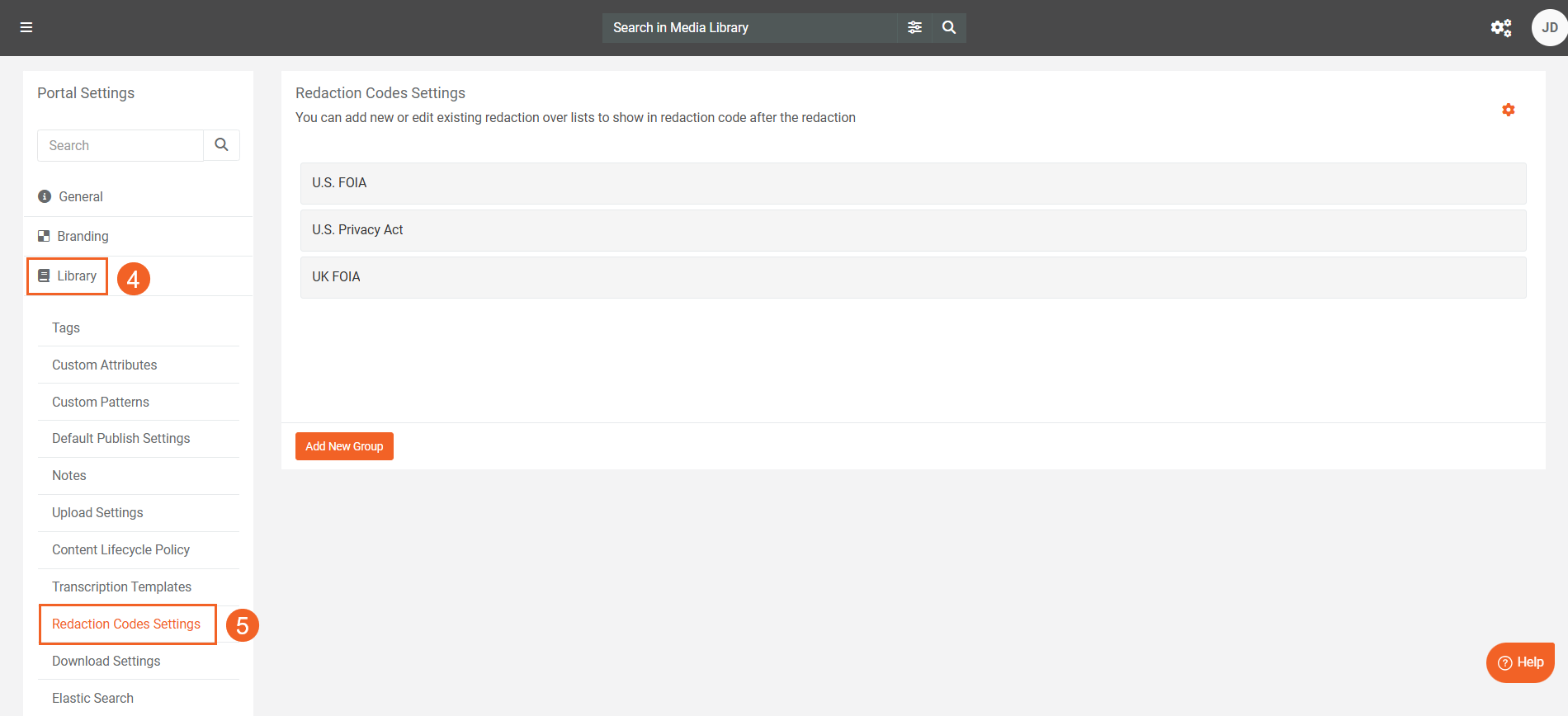Open Transcription Templates settings
This screenshot has height=716, width=1568.
(121, 587)
